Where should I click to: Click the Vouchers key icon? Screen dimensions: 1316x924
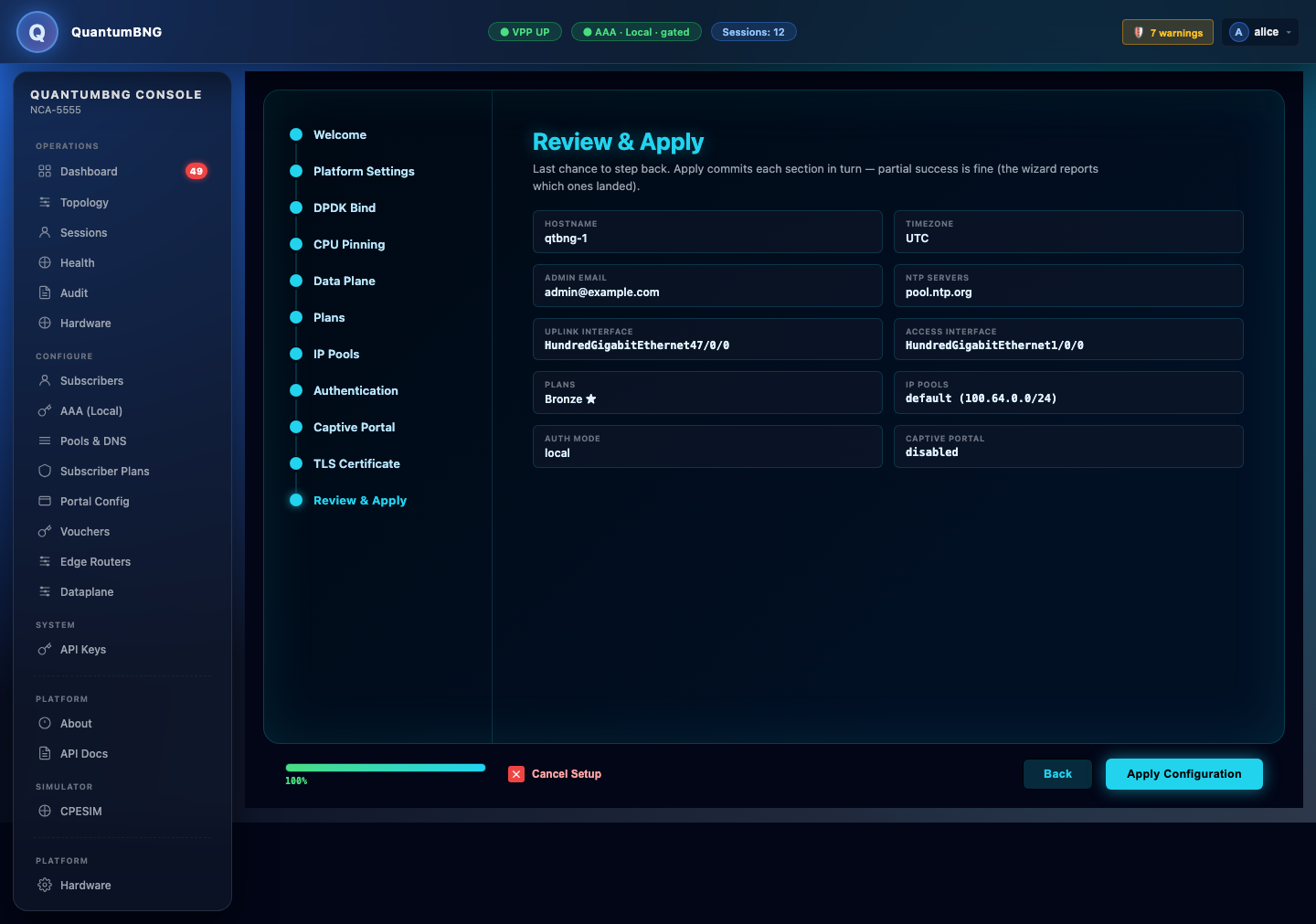(45, 531)
